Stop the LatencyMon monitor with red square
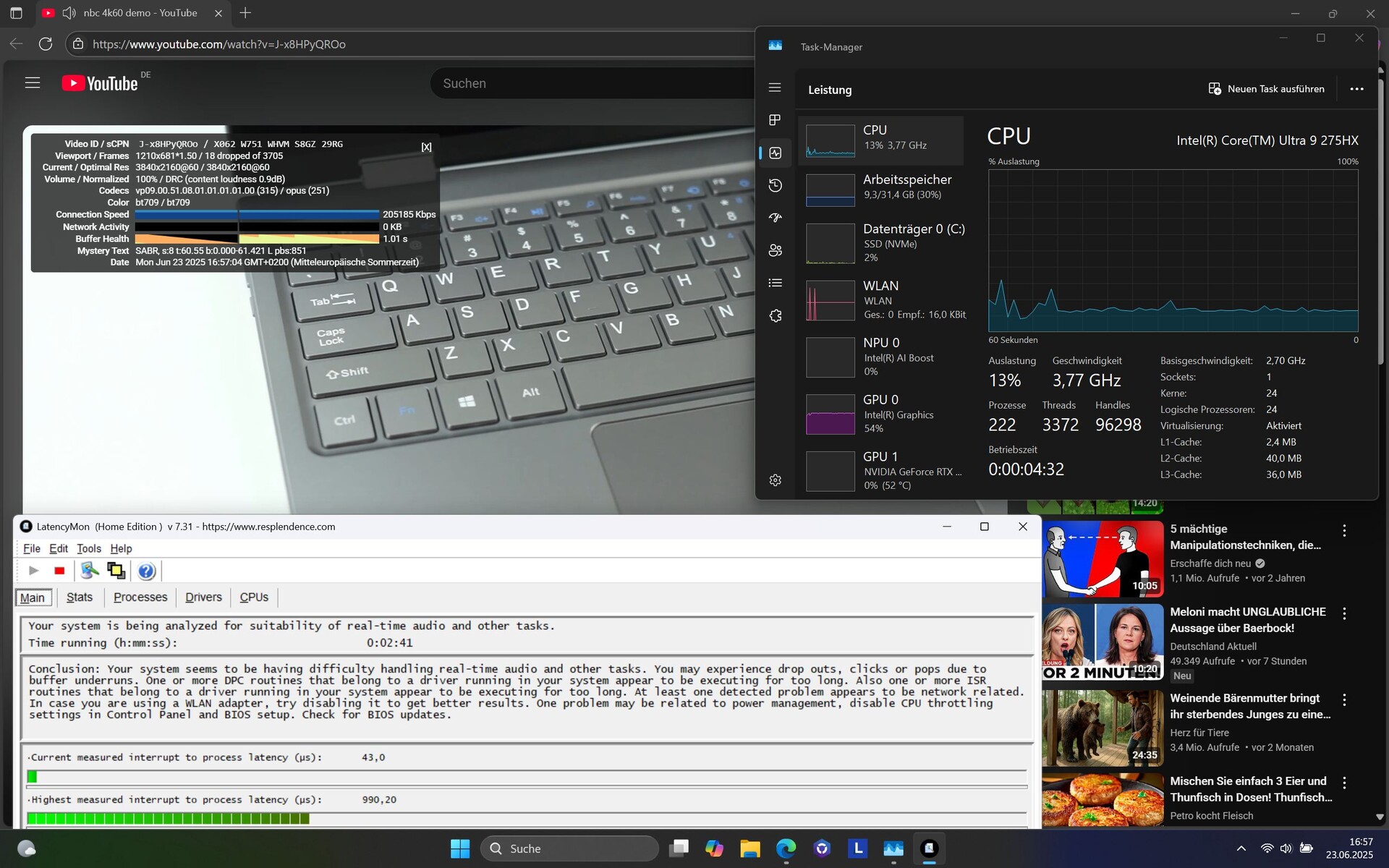 59,571
